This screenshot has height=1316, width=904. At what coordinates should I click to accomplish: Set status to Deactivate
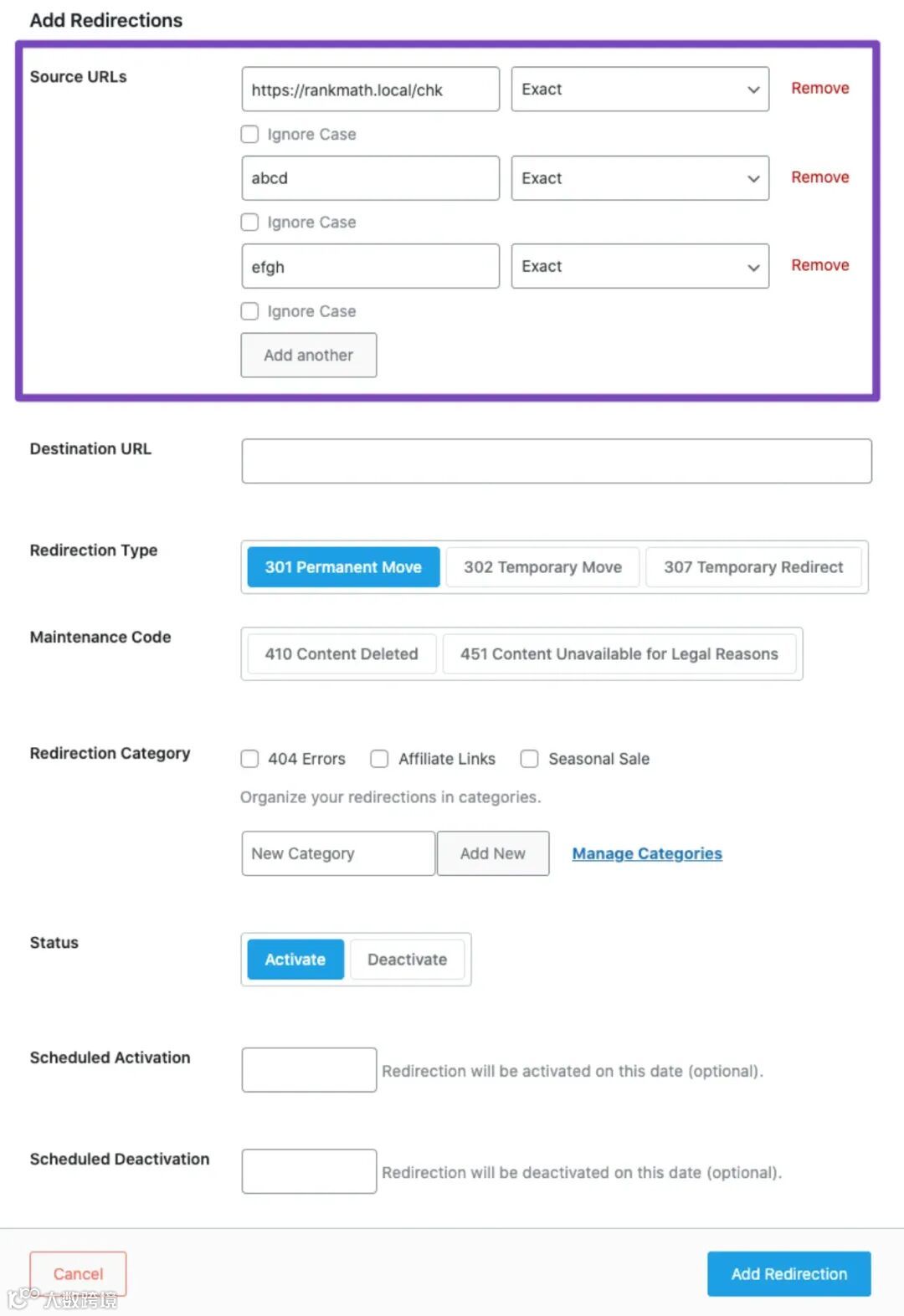click(x=407, y=960)
